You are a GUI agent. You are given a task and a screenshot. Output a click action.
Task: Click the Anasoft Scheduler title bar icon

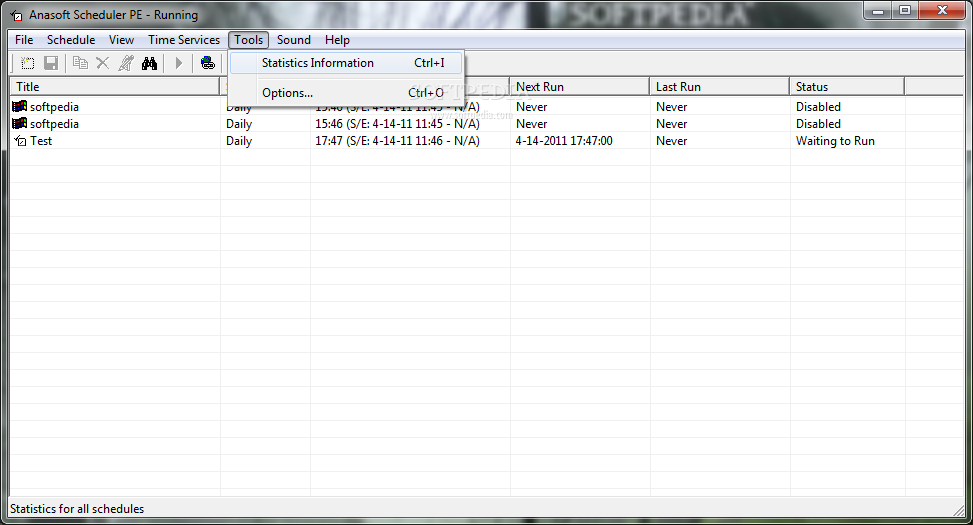[16, 15]
